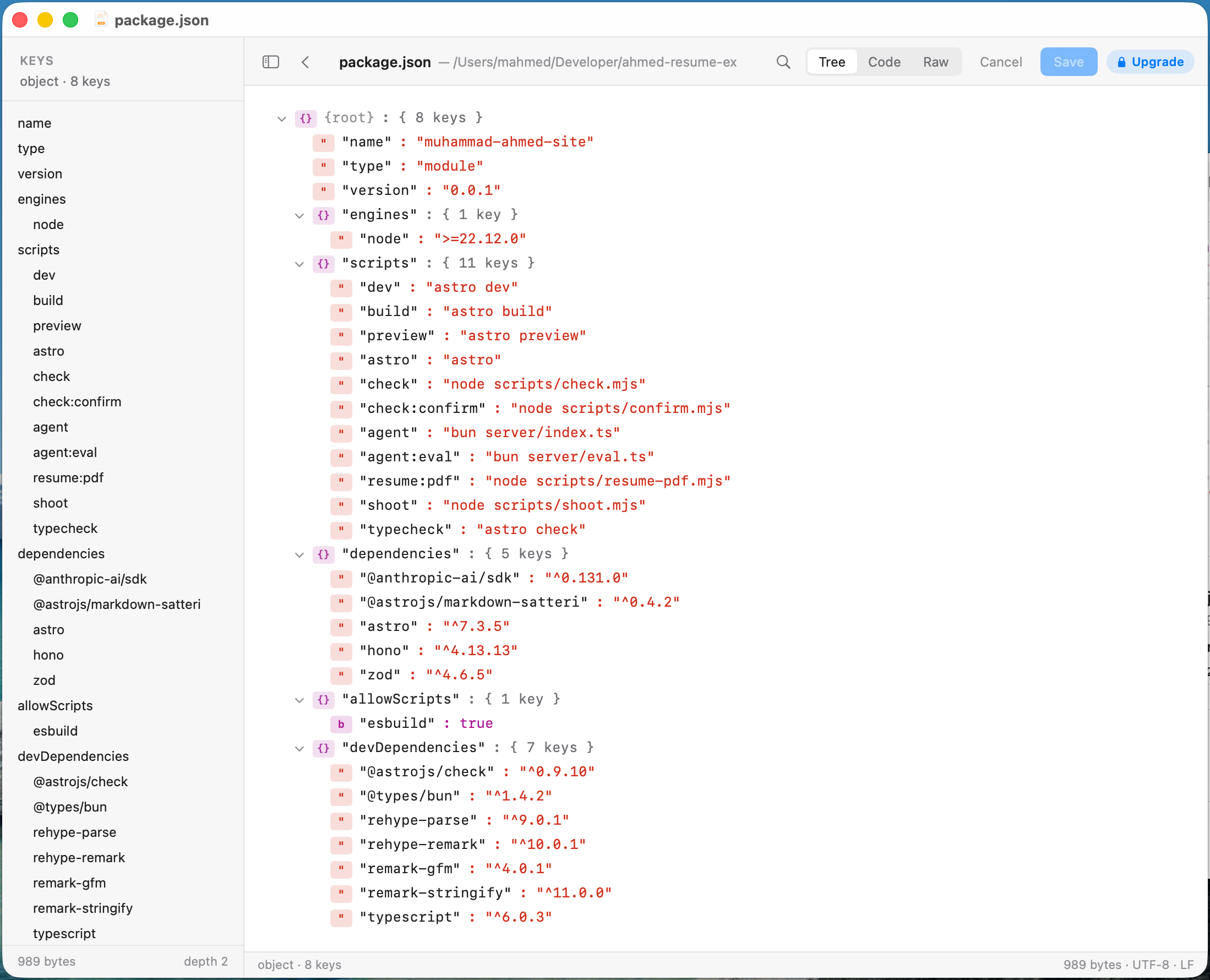Select 'allowScripts' in the keys sidebar
Viewport: 1210px width, 980px height.
[54, 706]
